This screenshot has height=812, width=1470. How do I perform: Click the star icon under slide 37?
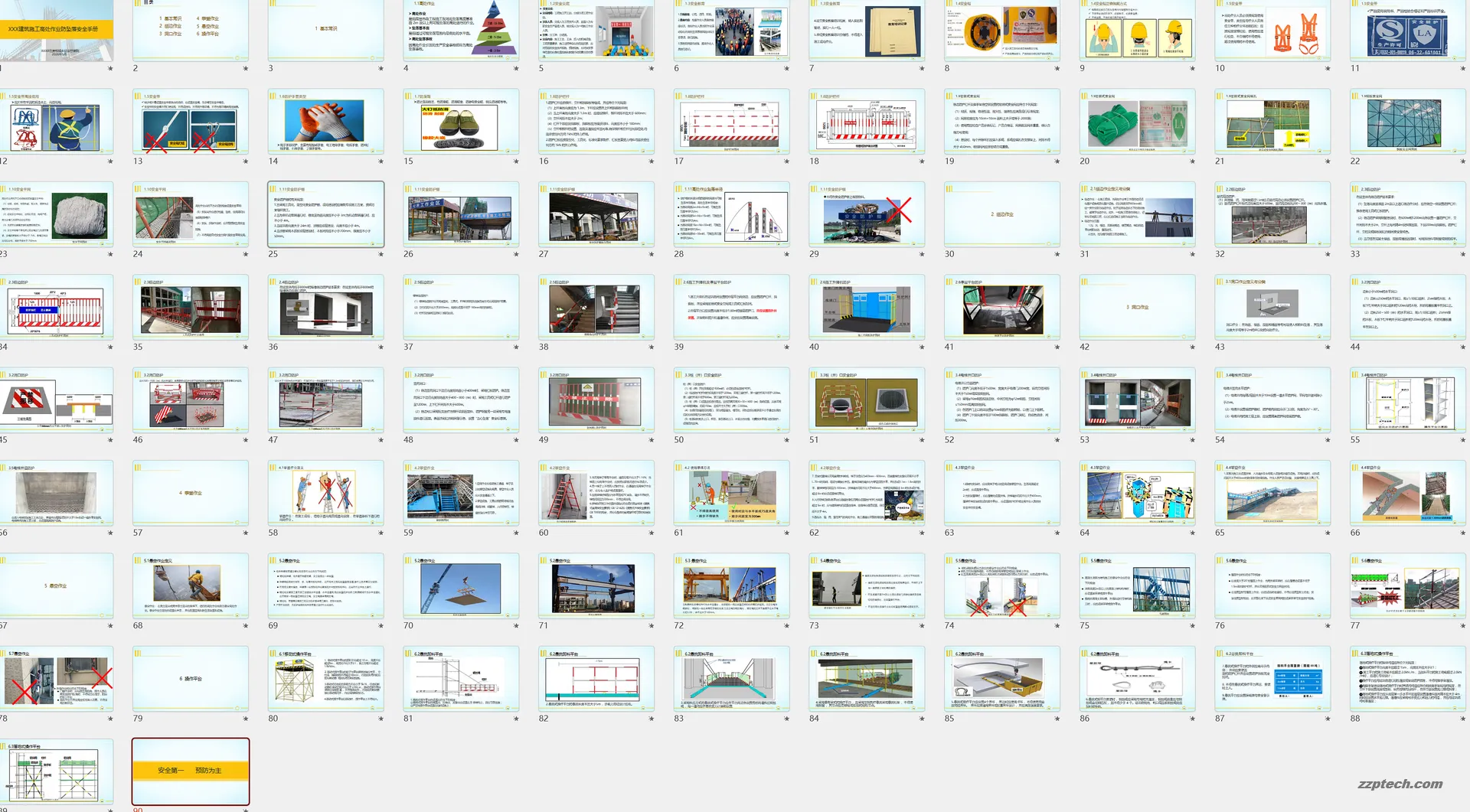point(516,347)
